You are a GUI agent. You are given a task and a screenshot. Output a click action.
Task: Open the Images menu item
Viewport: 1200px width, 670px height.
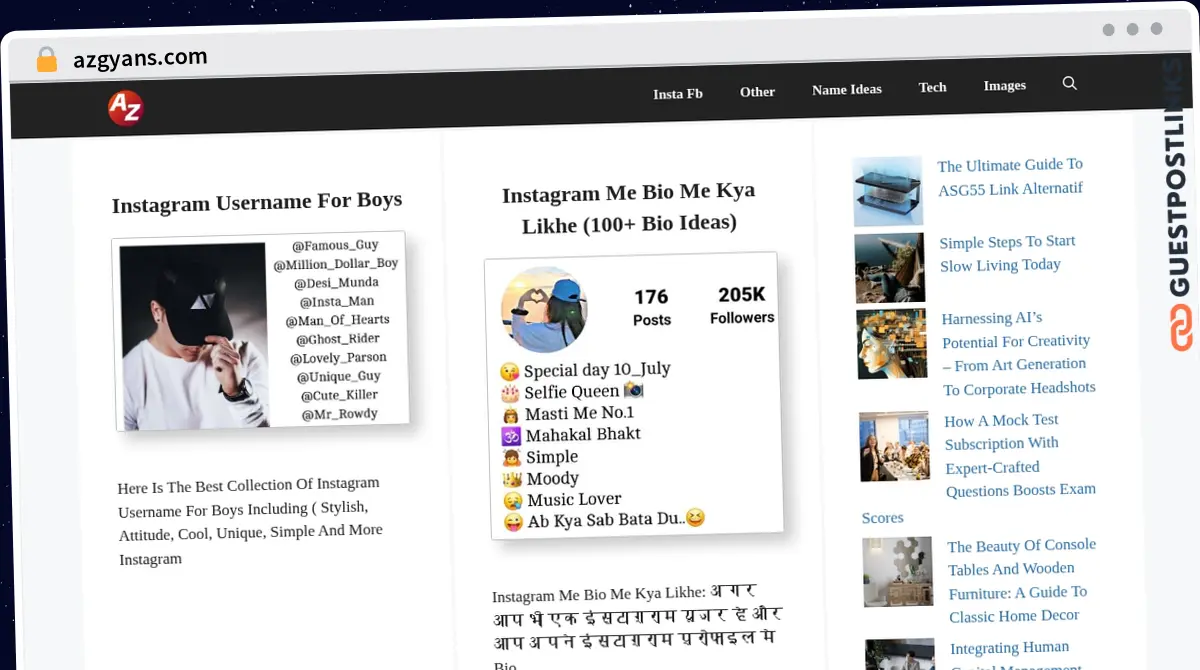pyautogui.click(x=1004, y=85)
